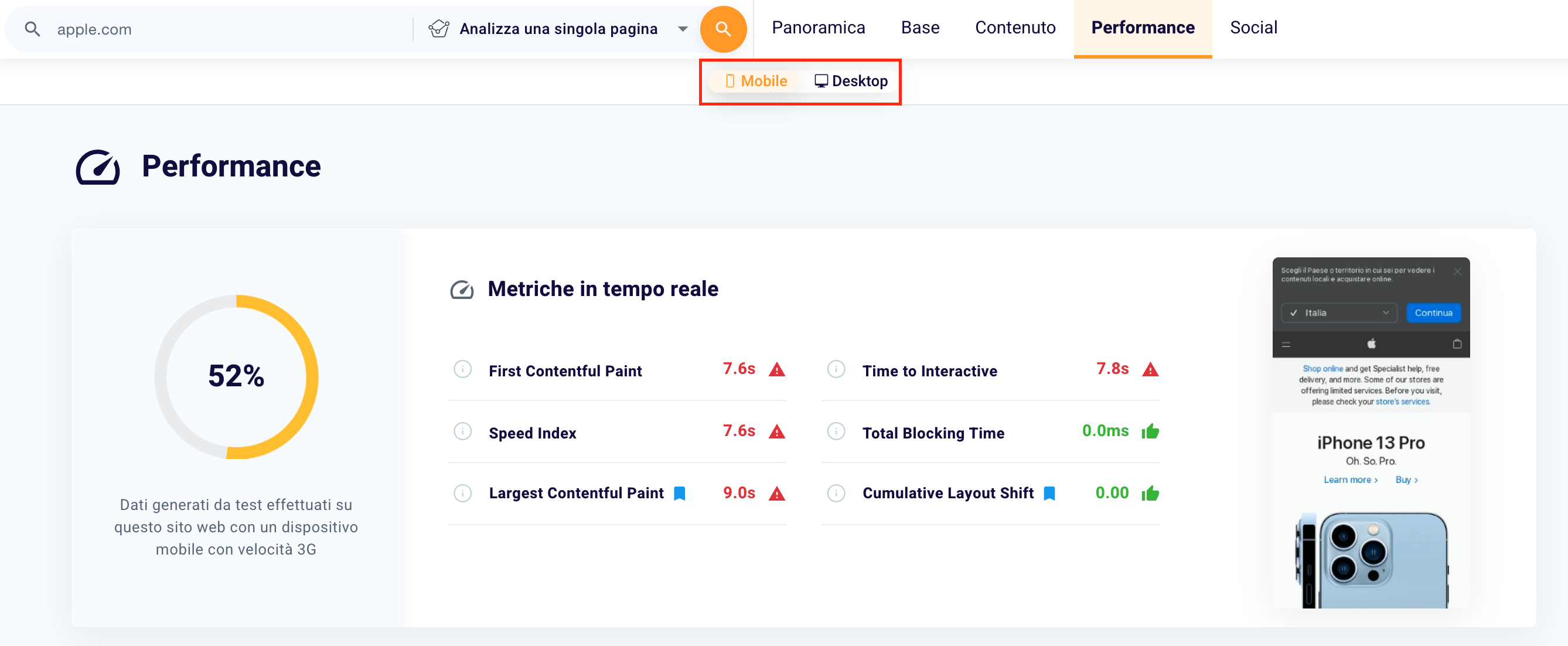Click the shopping bag icon in the preview

[1457, 344]
